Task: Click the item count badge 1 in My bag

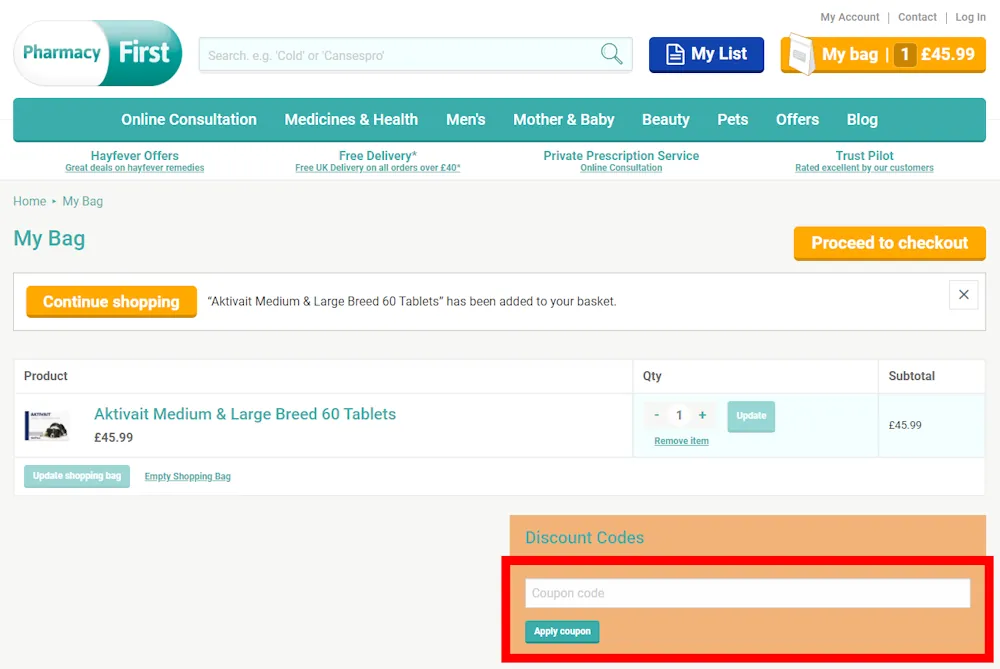Action: click(904, 55)
